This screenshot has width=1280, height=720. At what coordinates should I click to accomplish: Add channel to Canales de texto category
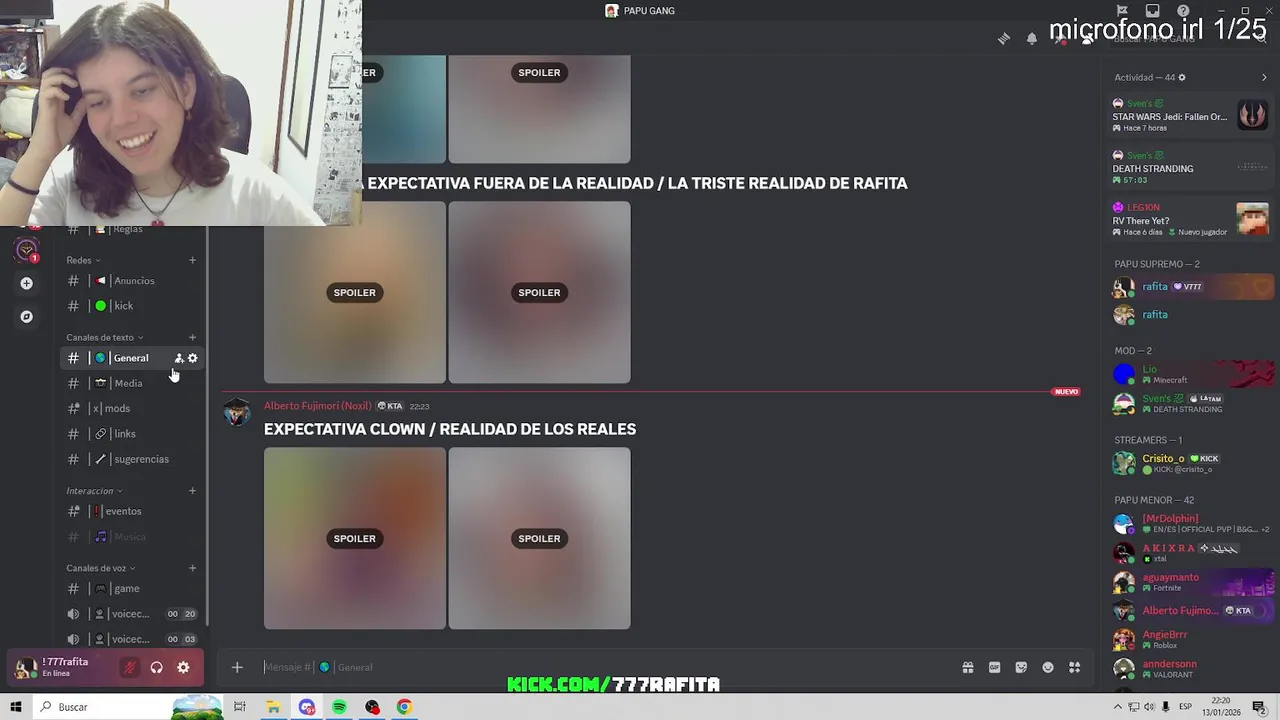[193, 337]
